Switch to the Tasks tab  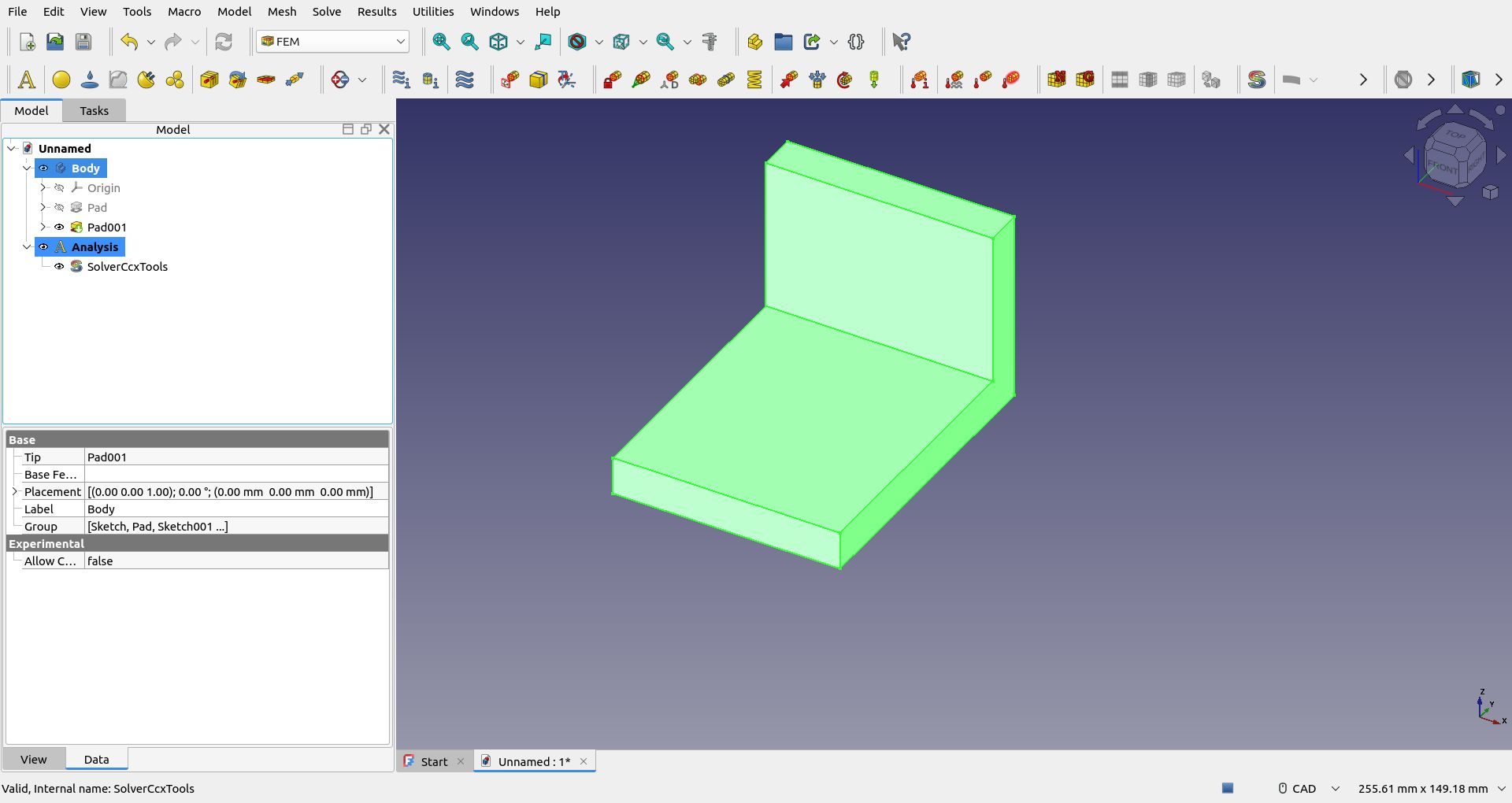(x=94, y=111)
